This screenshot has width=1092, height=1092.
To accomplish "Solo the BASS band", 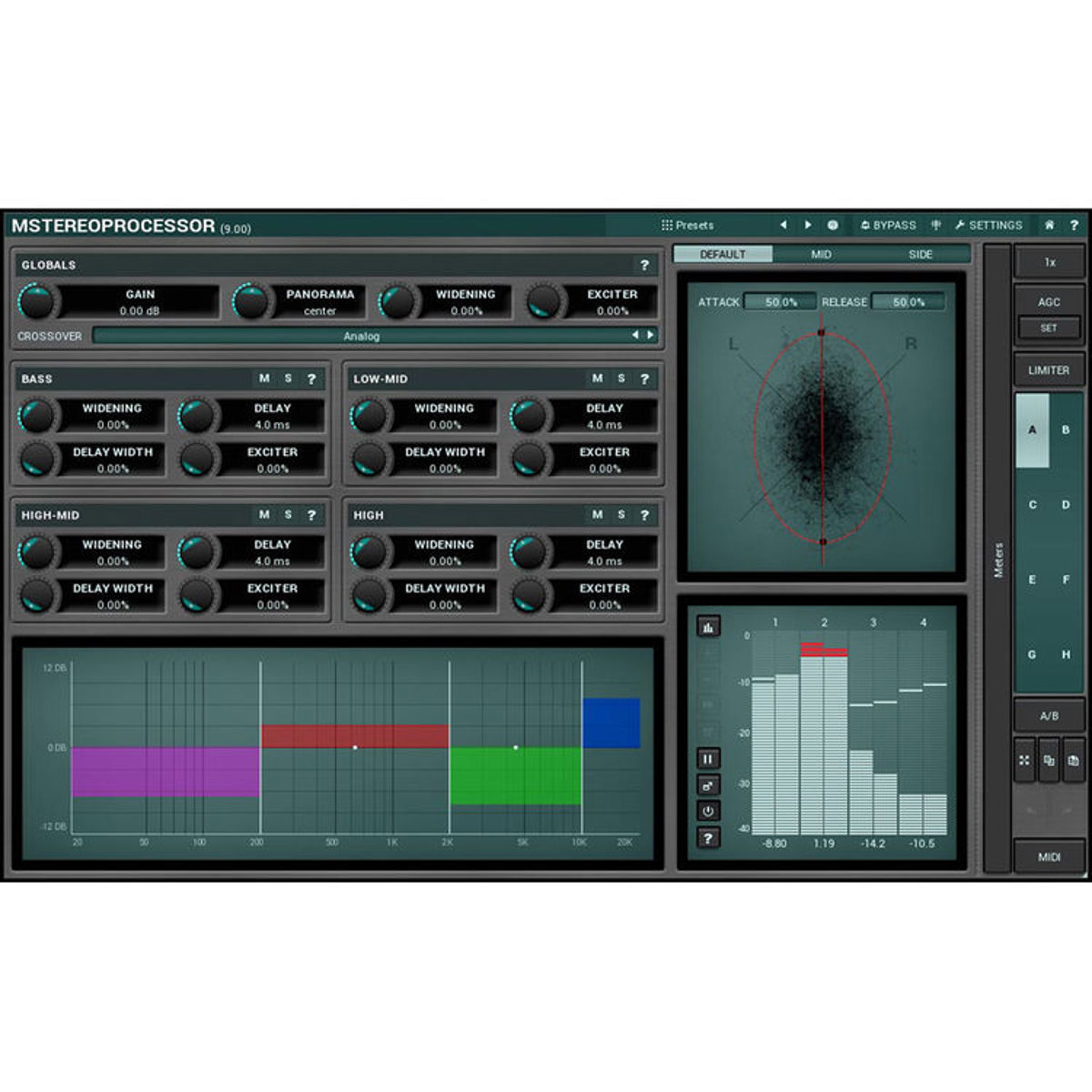I will tap(288, 379).
